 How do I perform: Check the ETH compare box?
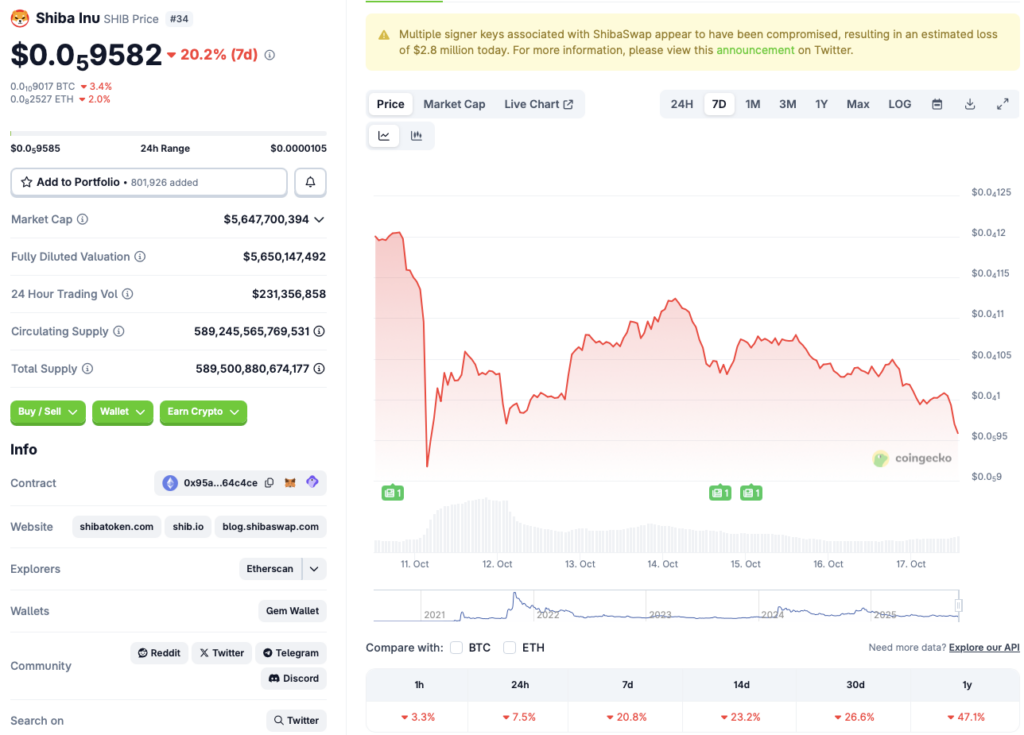point(510,648)
